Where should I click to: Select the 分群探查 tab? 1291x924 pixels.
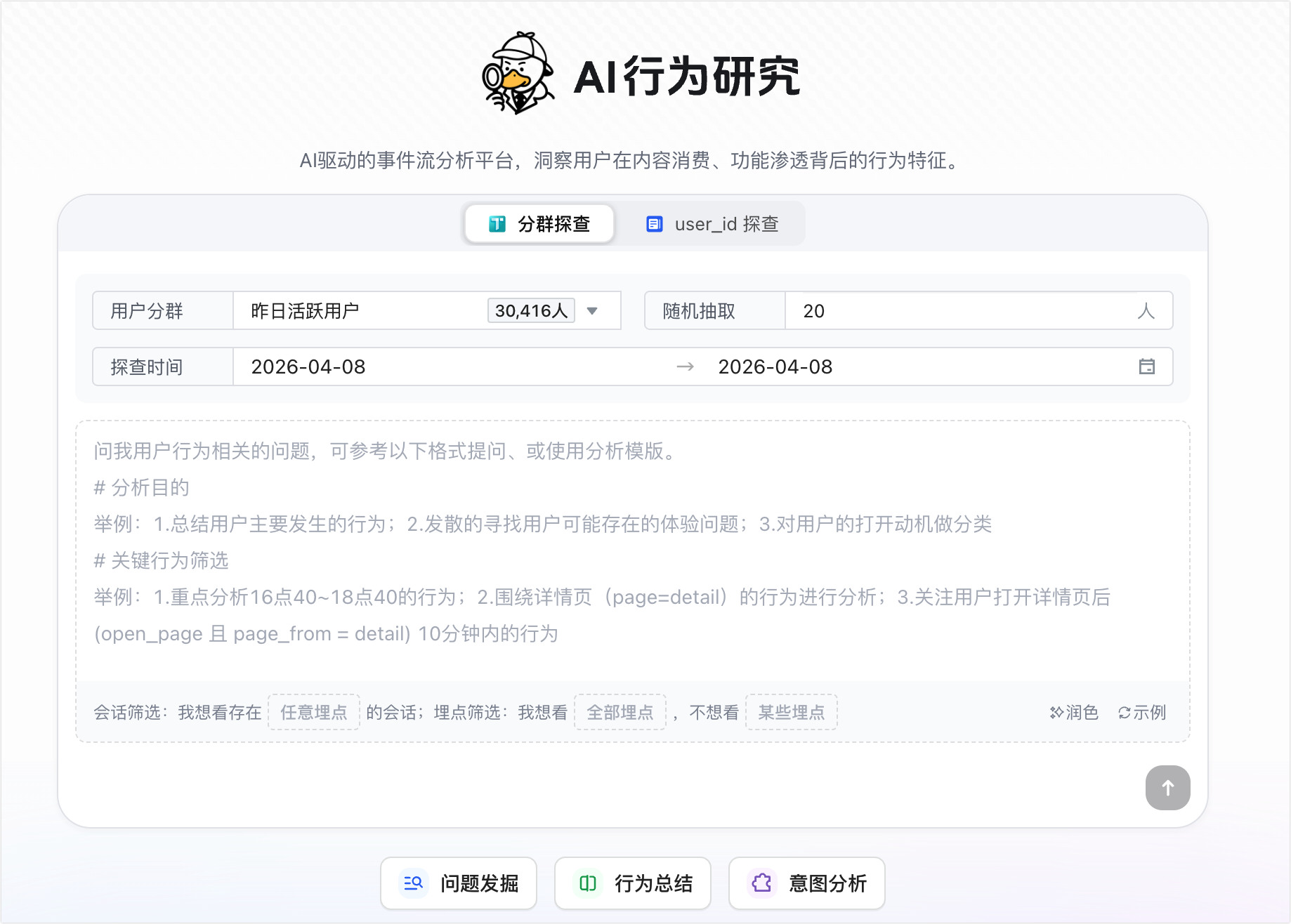(539, 224)
